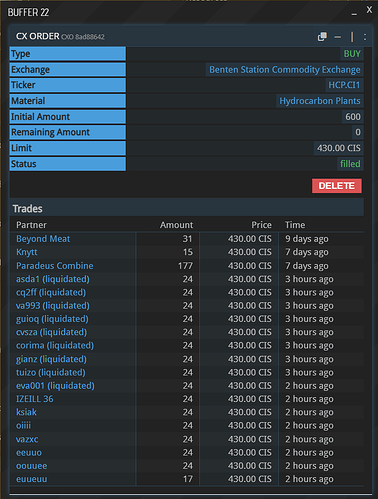
Task: Open partner Knytt
Action: [x=27, y=252]
